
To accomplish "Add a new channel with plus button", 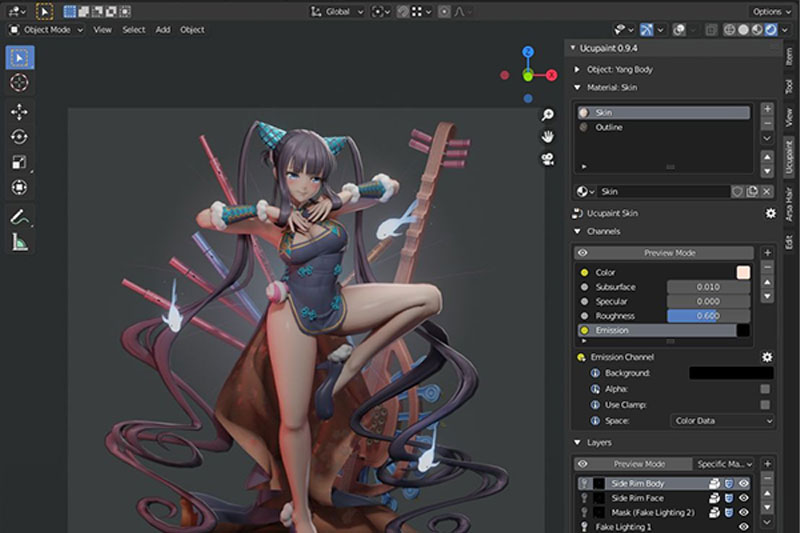I will (767, 252).
